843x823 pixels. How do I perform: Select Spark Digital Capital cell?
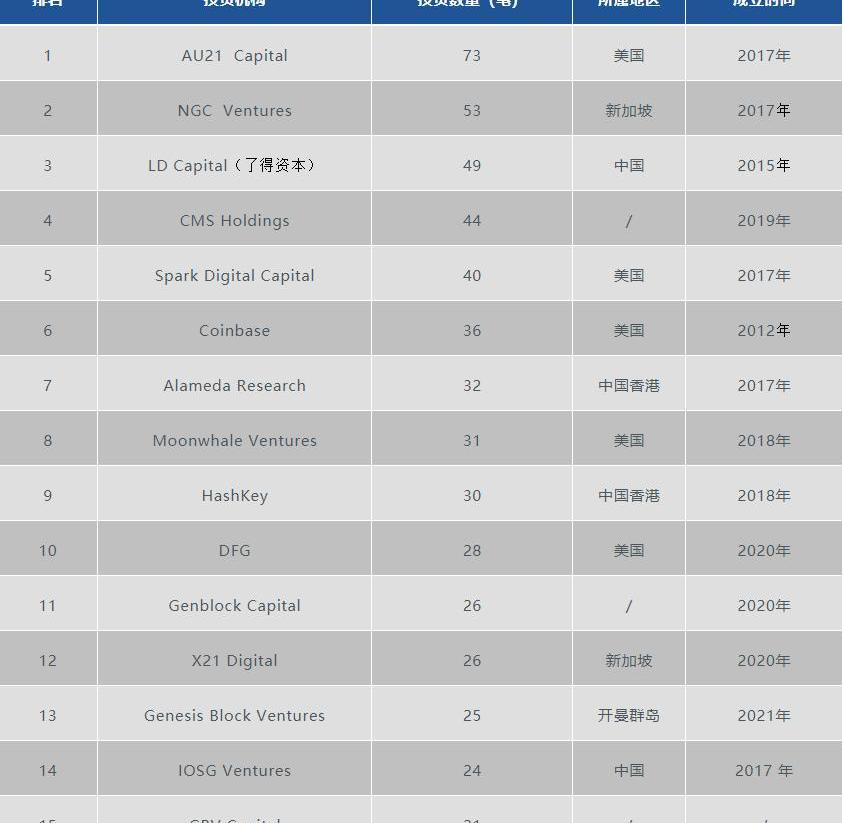[234, 275]
